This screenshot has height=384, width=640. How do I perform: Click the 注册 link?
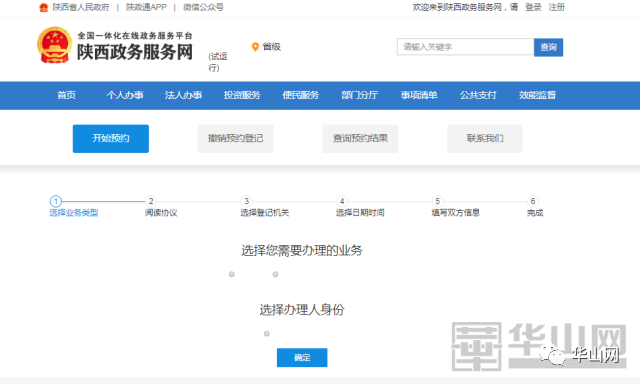pyautogui.click(x=556, y=7)
